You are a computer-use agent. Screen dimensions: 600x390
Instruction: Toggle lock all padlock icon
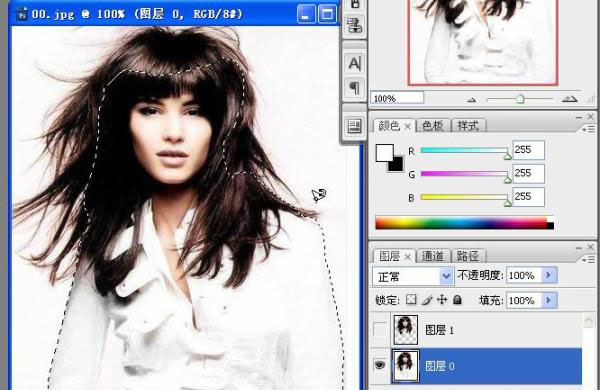coord(457,299)
